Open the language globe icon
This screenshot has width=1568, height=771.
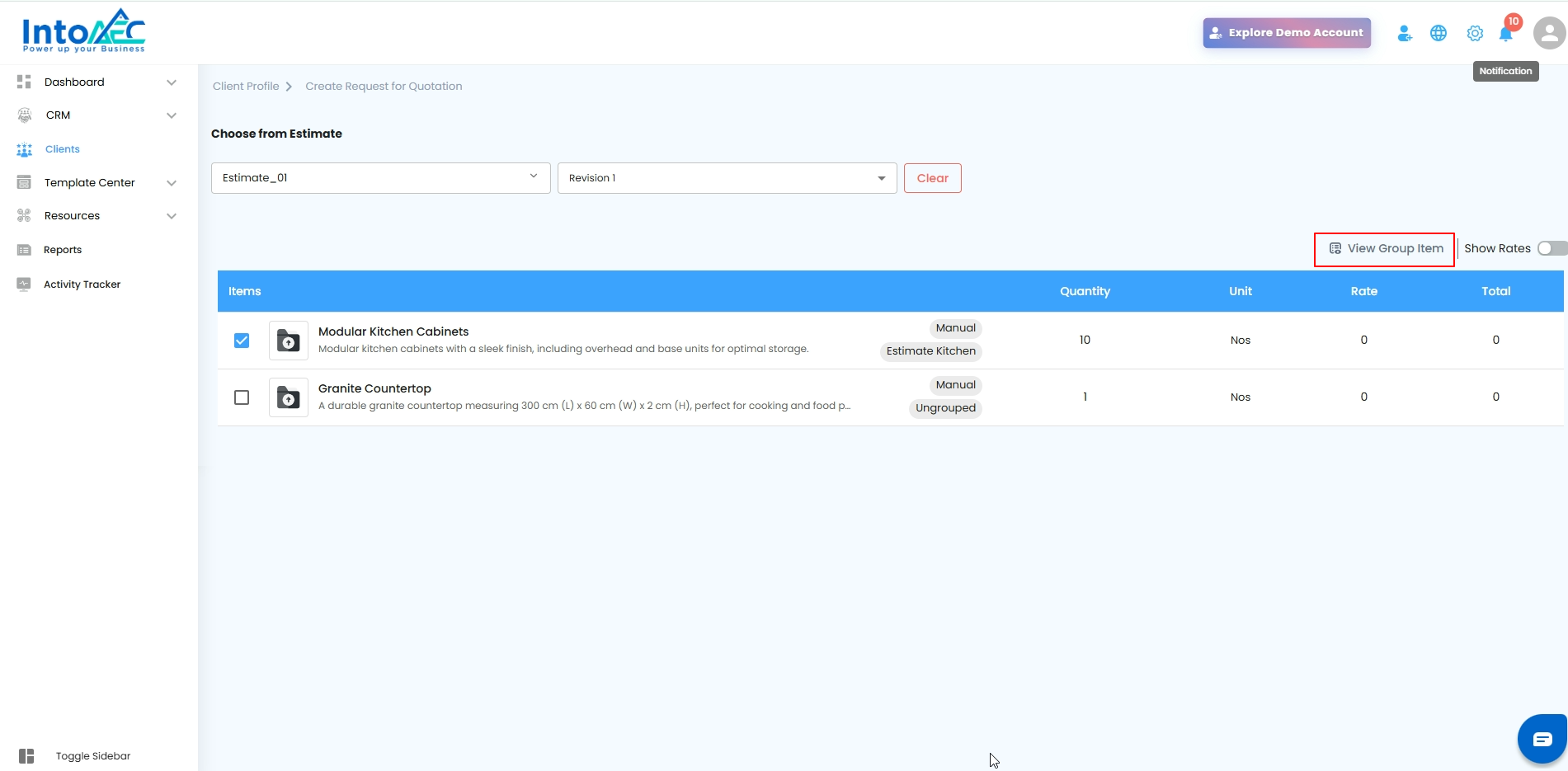1439,33
